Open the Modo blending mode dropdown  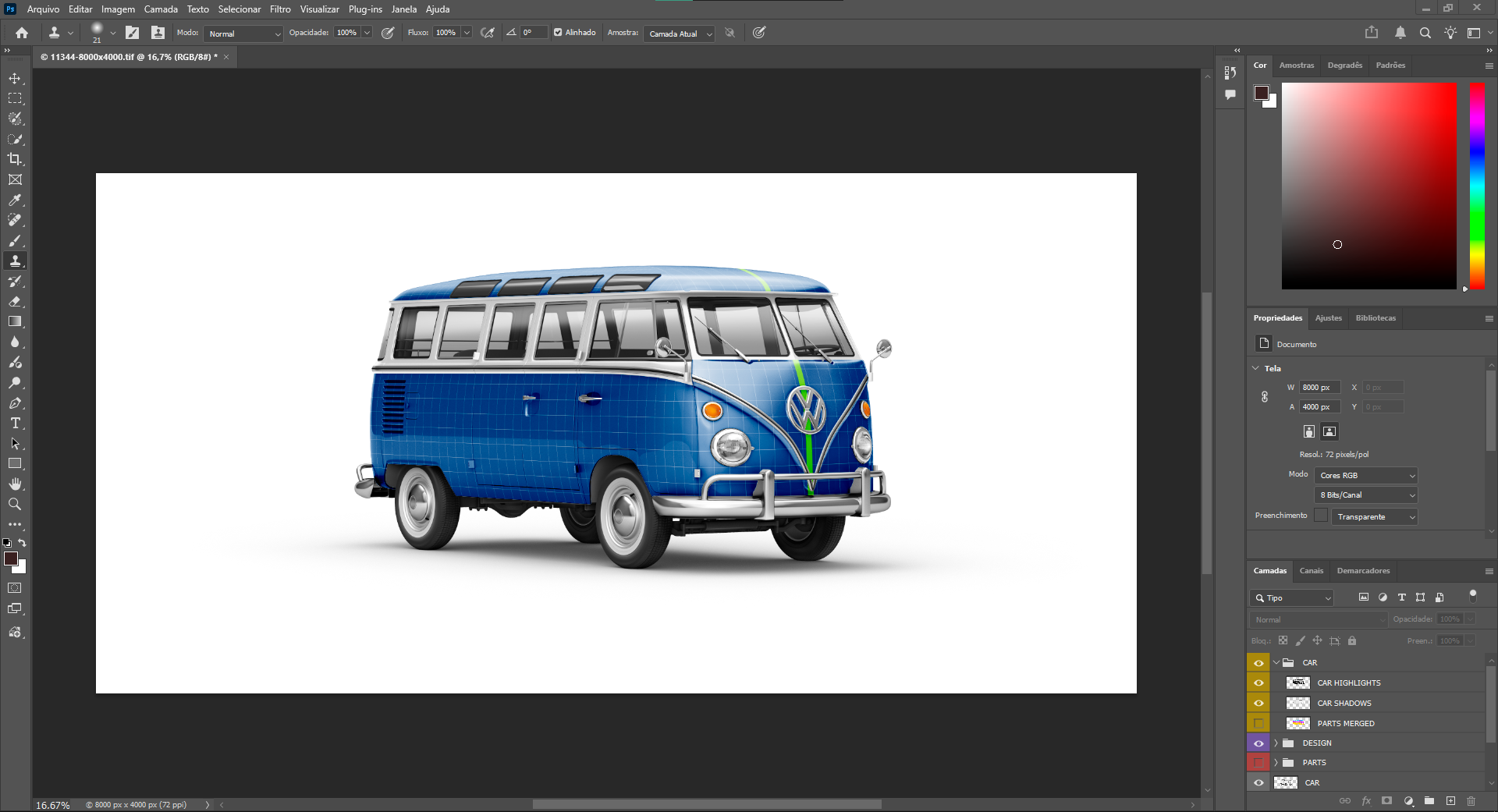243,34
